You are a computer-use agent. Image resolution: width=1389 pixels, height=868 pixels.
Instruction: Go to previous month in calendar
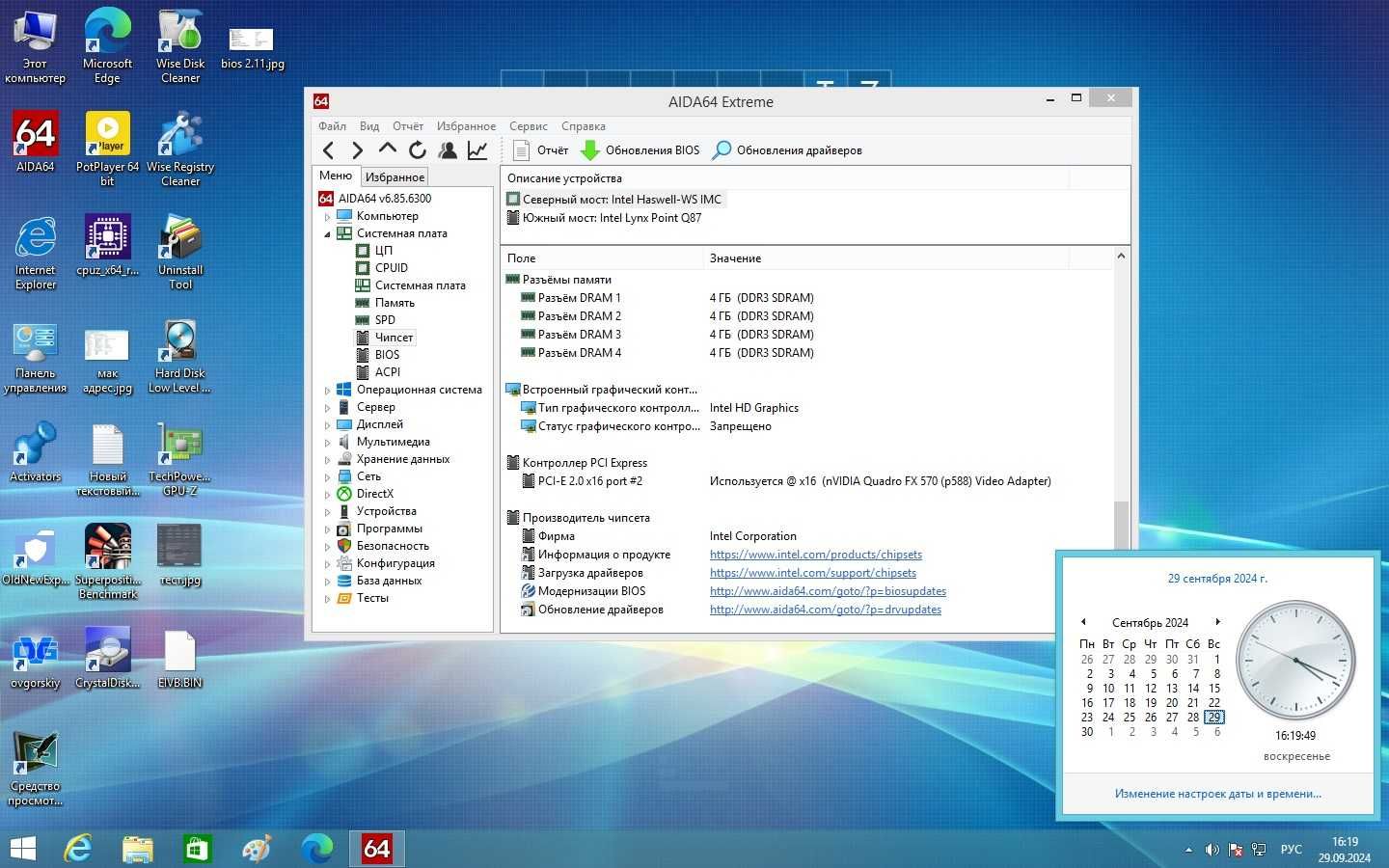click(x=1083, y=622)
